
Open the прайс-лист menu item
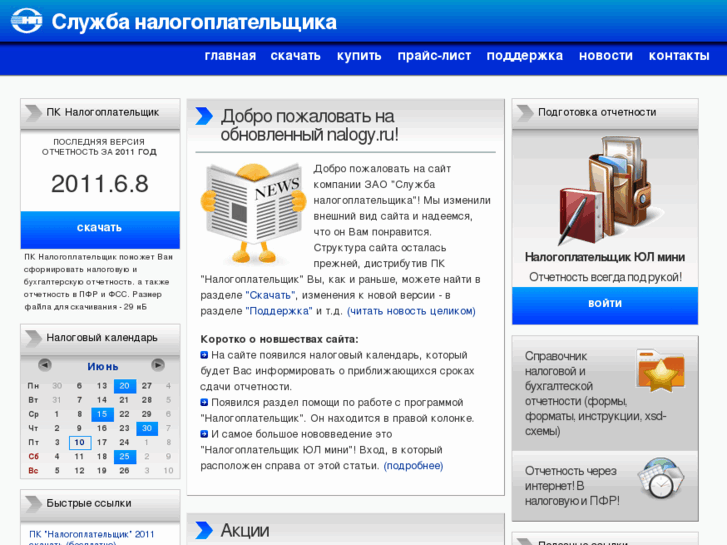pos(434,56)
